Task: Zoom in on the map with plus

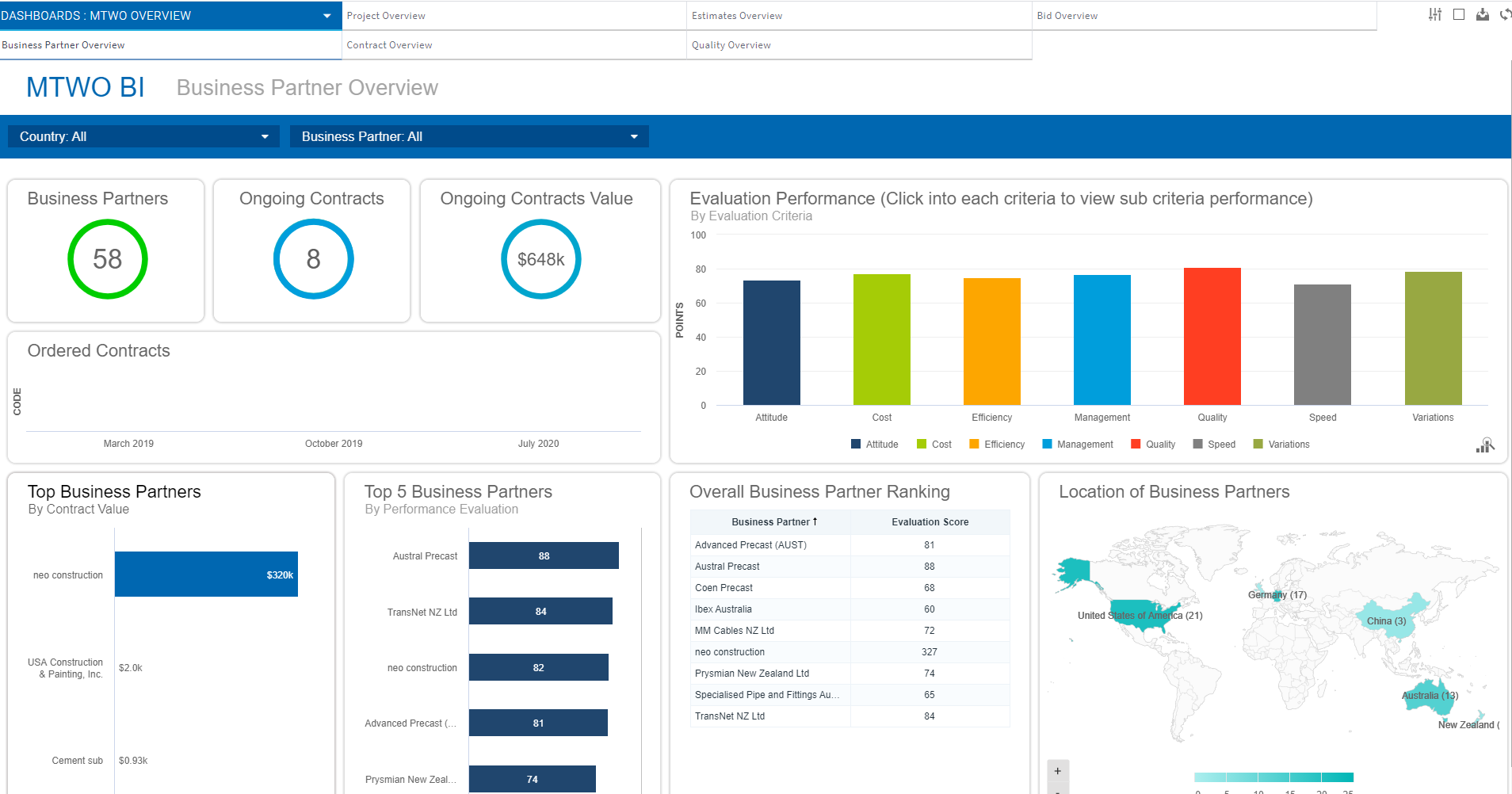Action: (1057, 771)
